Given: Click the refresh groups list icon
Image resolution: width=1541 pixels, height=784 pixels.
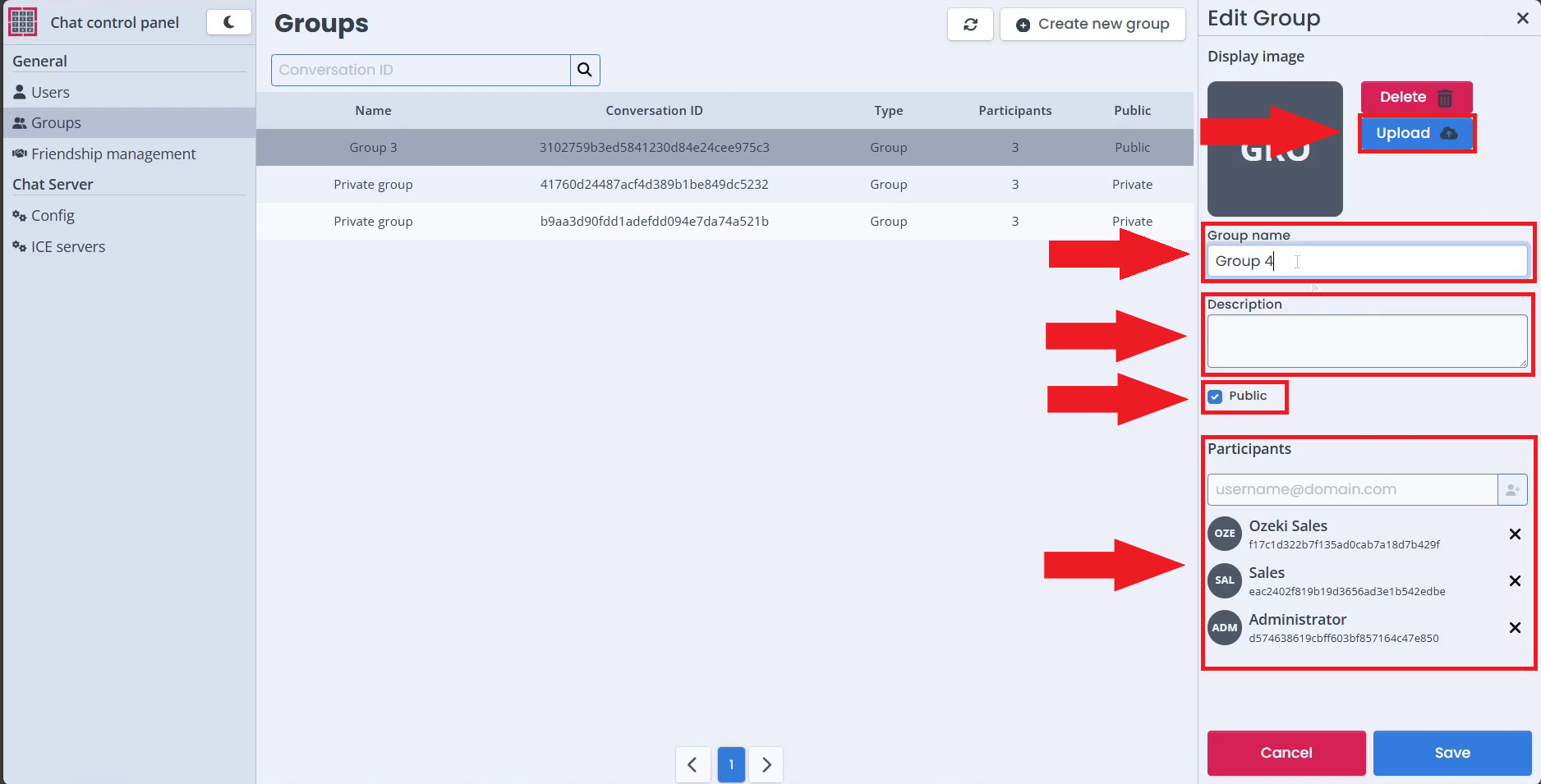Looking at the screenshot, I should [x=970, y=25].
